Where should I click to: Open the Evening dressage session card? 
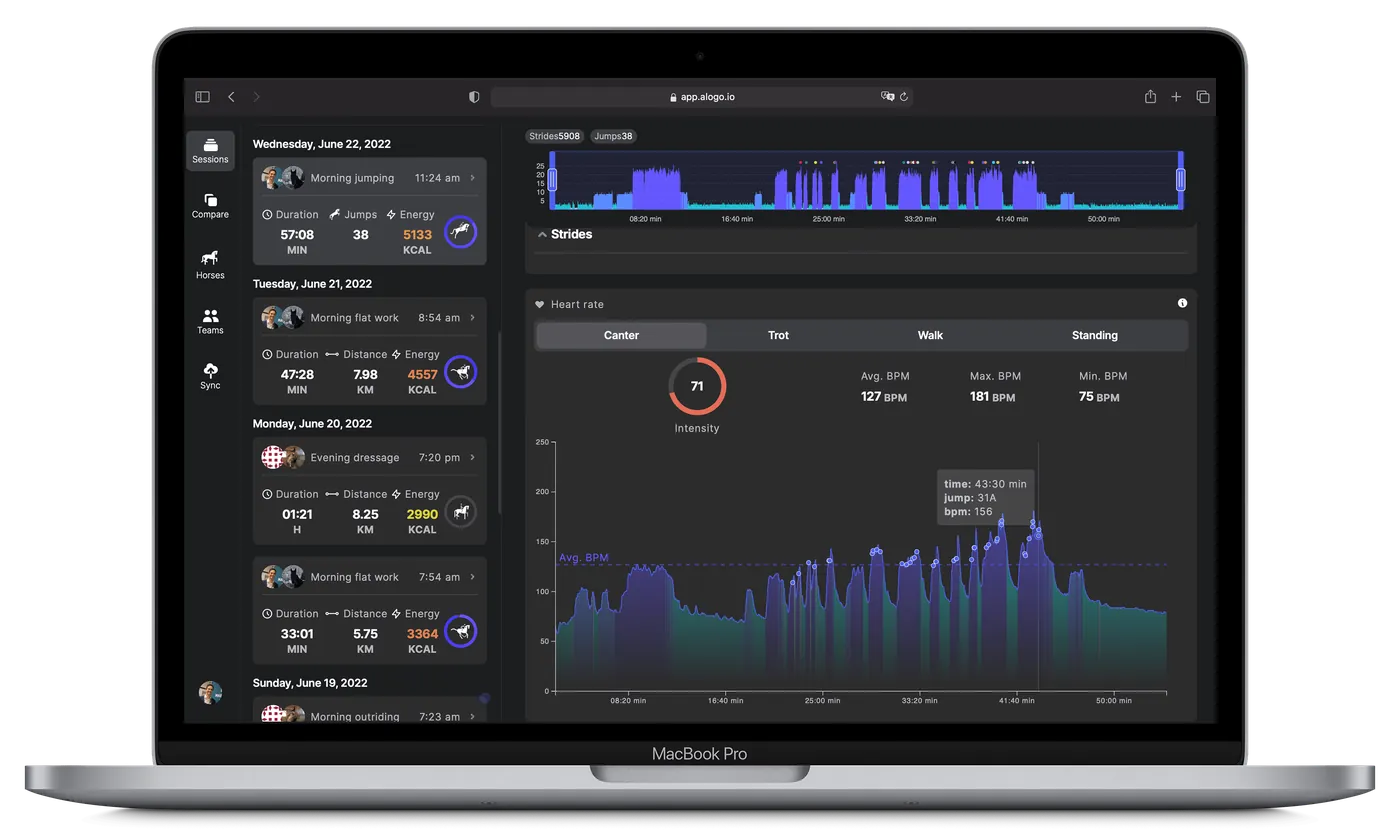[x=369, y=490]
